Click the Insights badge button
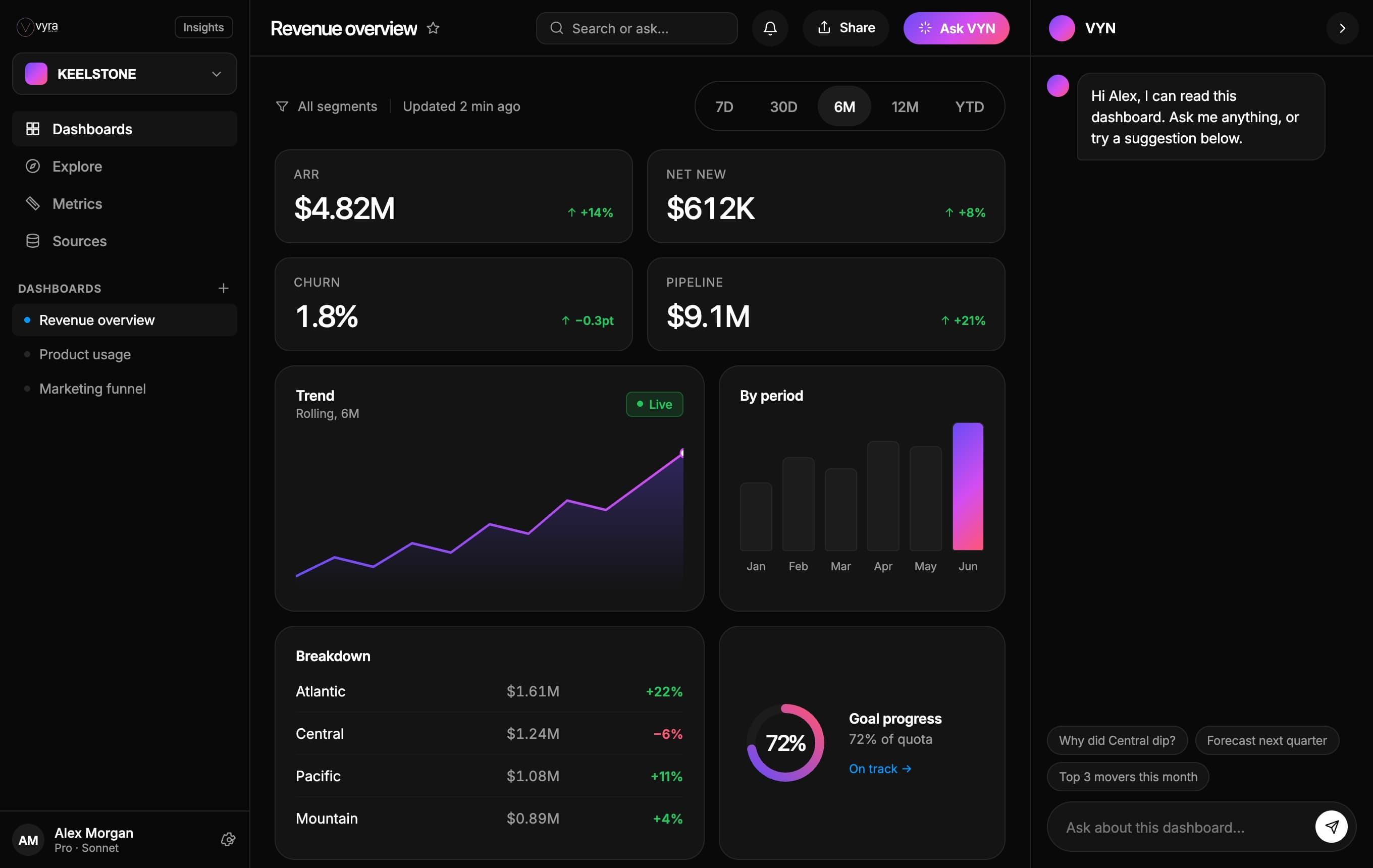The height and width of the screenshot is (868, 1373). pyautogui.click(x=203, y=27)
